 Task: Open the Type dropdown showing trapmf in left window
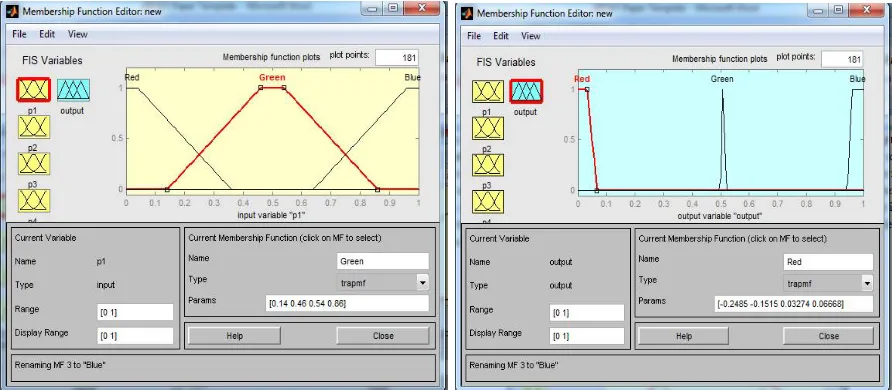(382, 282)
